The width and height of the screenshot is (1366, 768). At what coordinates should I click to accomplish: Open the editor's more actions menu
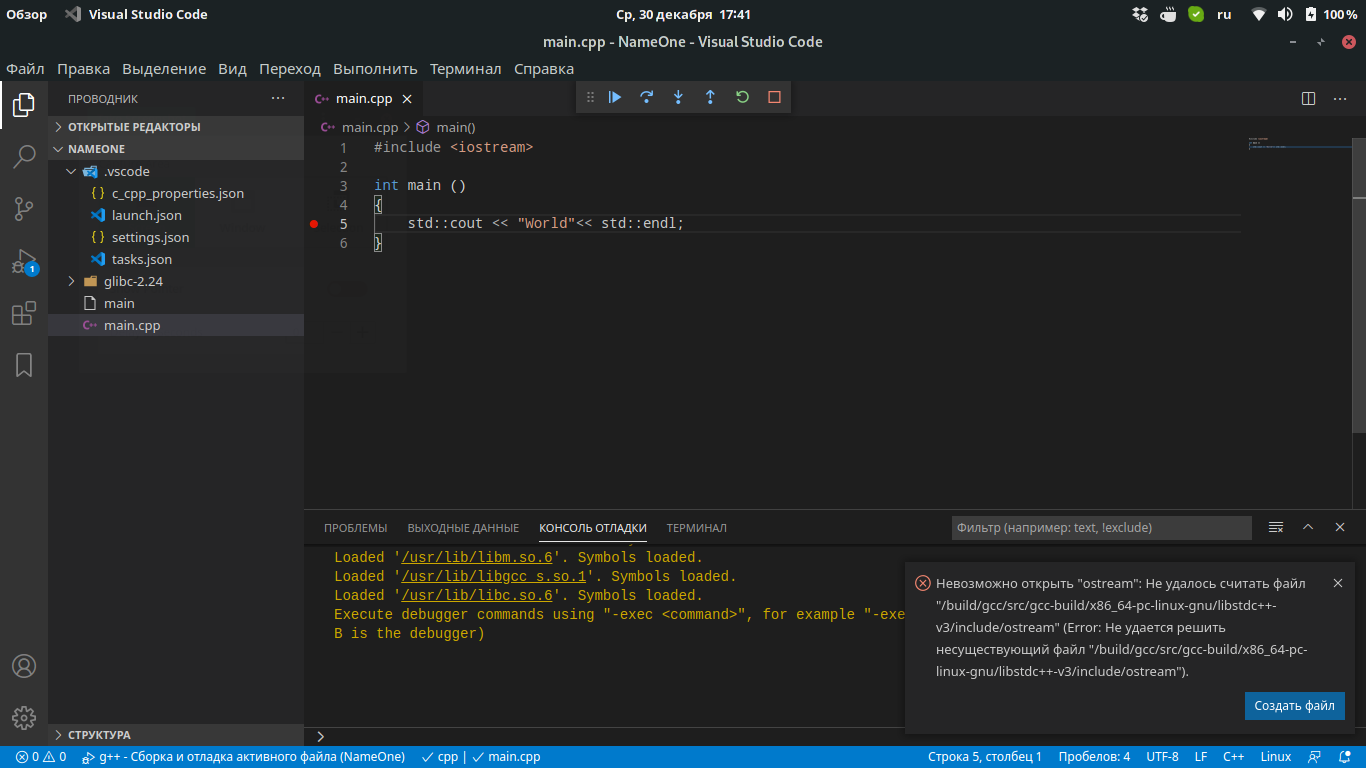tap(1340, 98)
